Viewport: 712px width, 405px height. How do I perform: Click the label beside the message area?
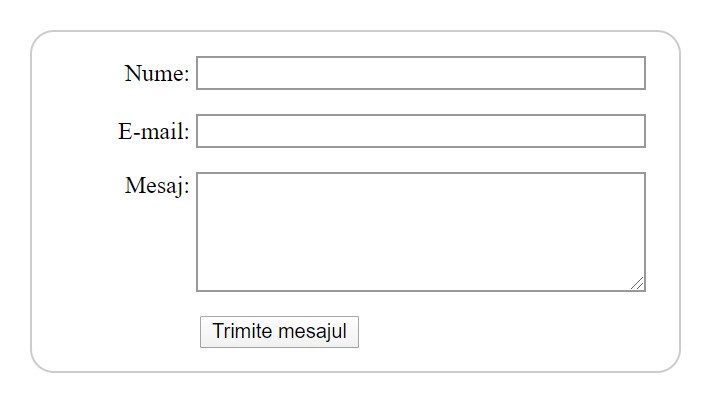point(156,185)
